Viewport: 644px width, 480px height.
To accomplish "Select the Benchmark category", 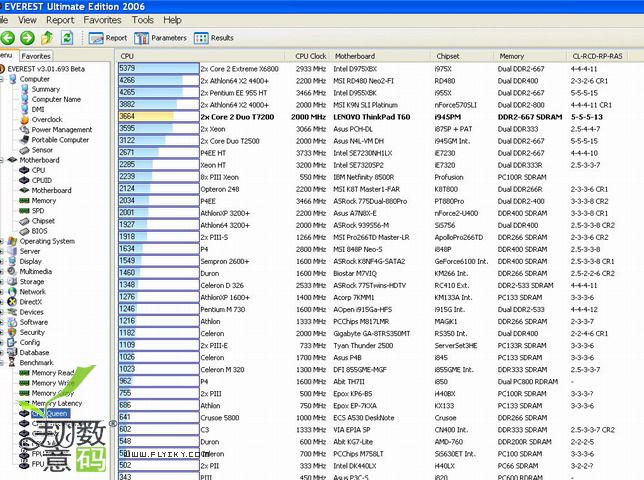I will click(37, 363).
